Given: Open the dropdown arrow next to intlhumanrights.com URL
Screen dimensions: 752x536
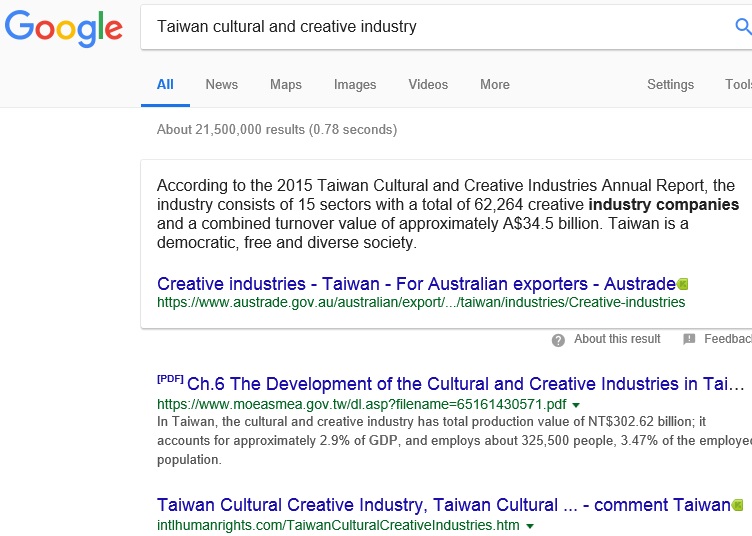Looking at the screenshot, I should point(530,526).
